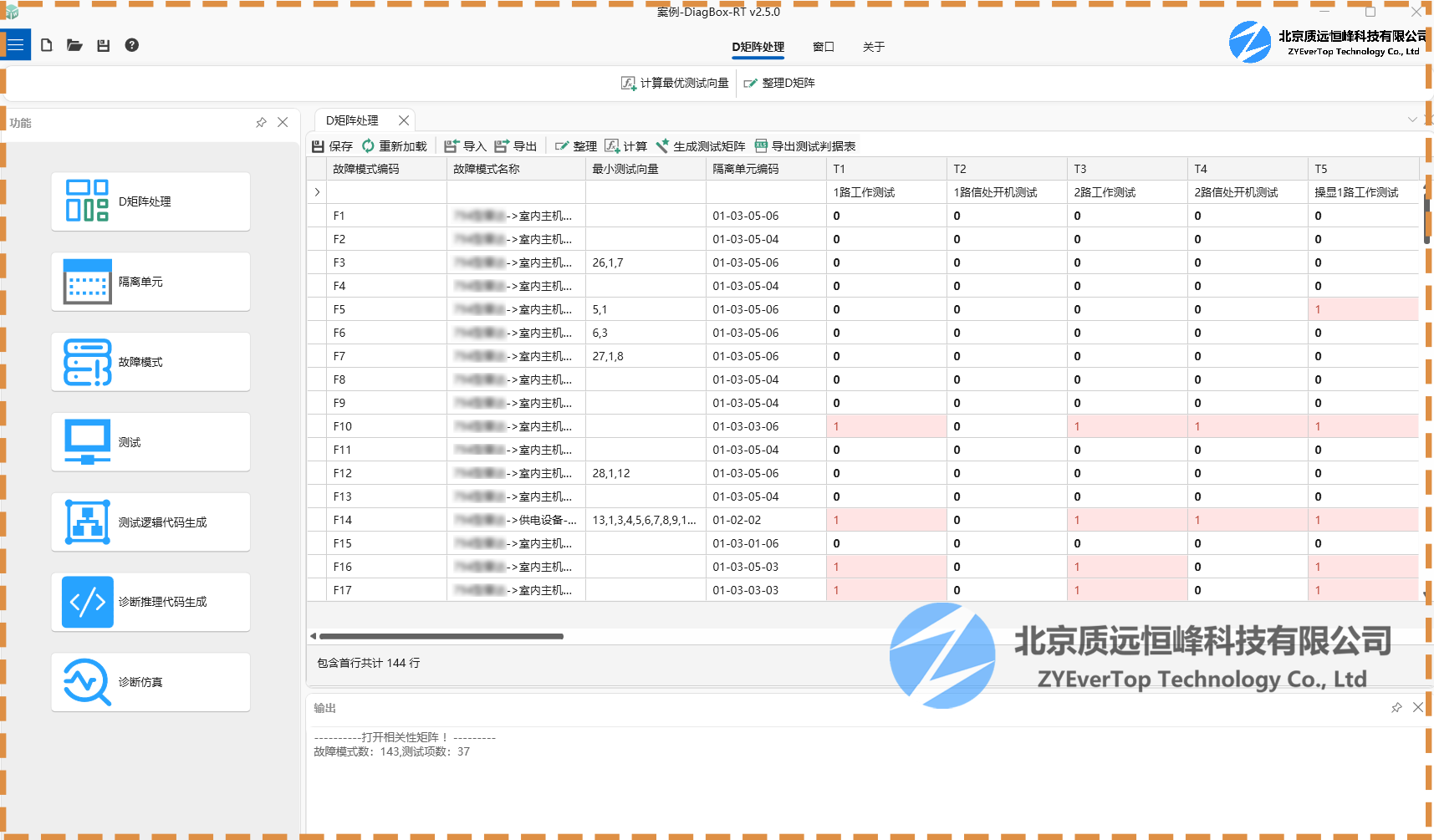Click 故障模式编码 column header
Screen dimensions: 1434x840
[386, 169]
